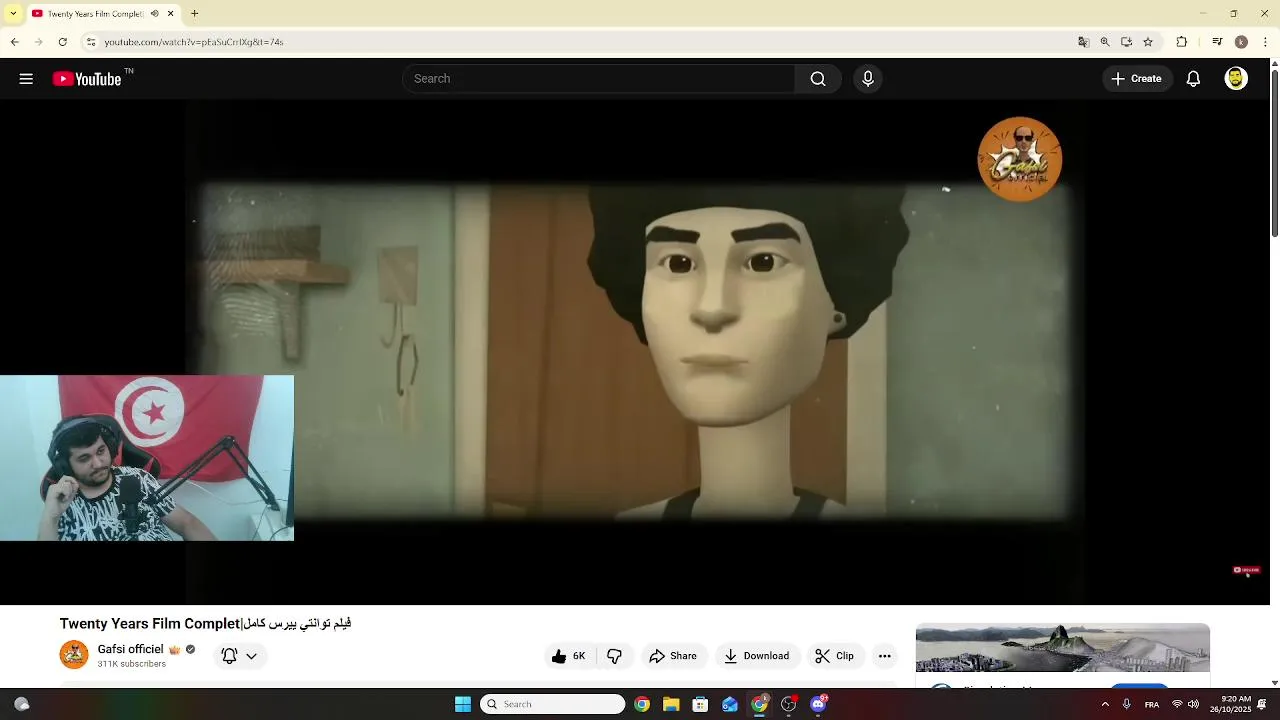Click into the YouTube search field
Viewport: 1280px width, 720px height.
tap(600, 79)
